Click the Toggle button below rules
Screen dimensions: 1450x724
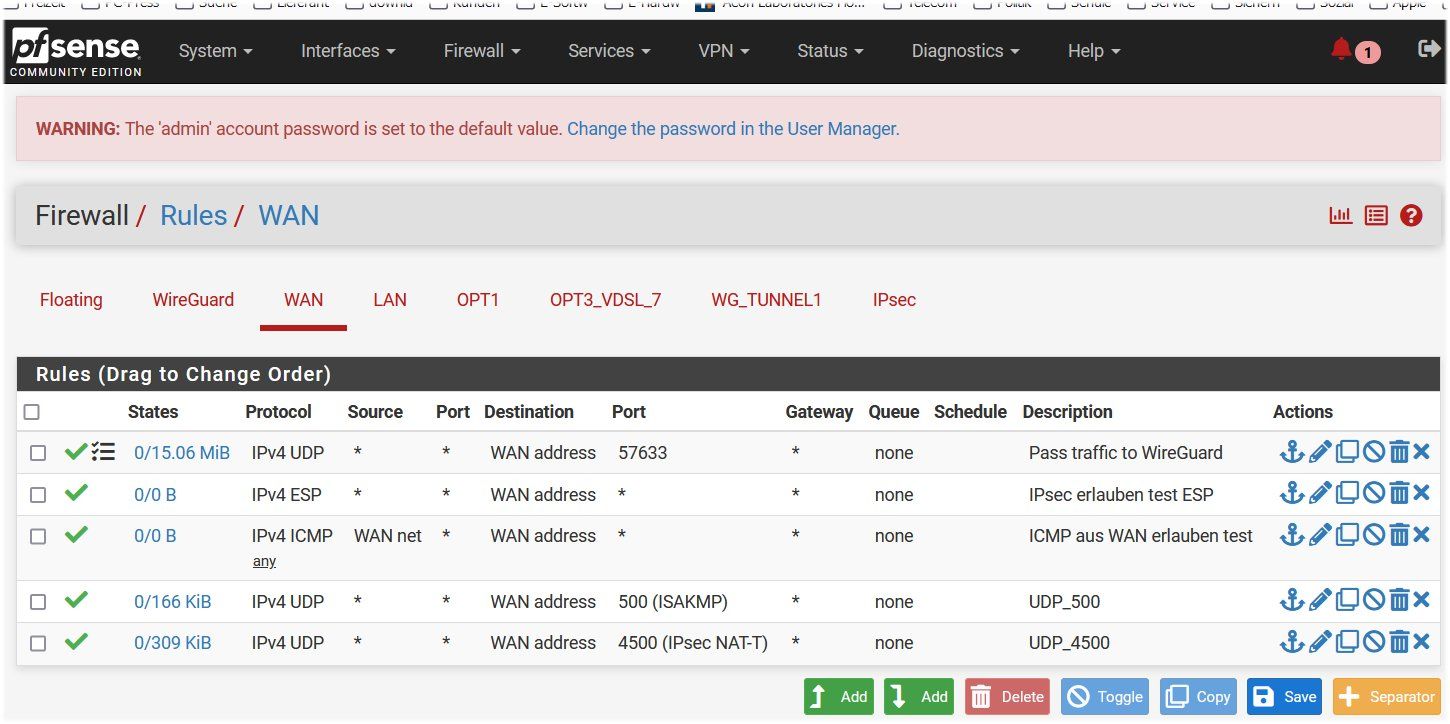pos(1106,696)
